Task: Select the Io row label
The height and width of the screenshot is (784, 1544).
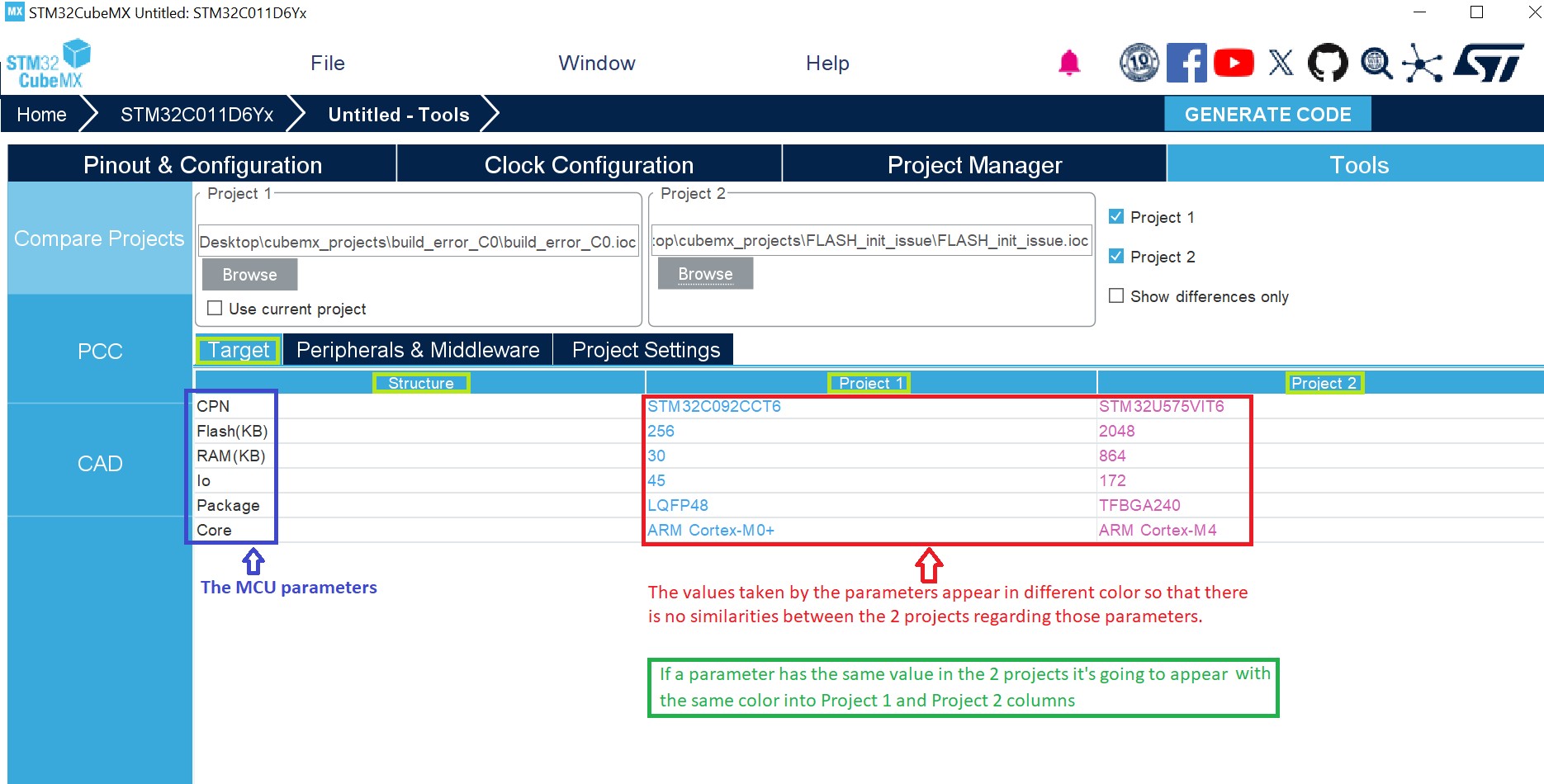Action: click(203, 480)
